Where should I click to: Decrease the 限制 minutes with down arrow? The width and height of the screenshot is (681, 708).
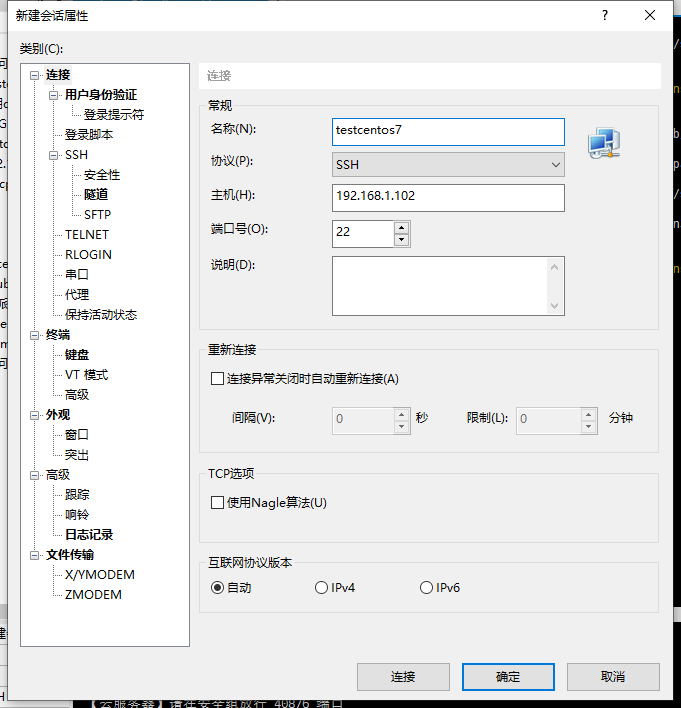pos(588,427)
